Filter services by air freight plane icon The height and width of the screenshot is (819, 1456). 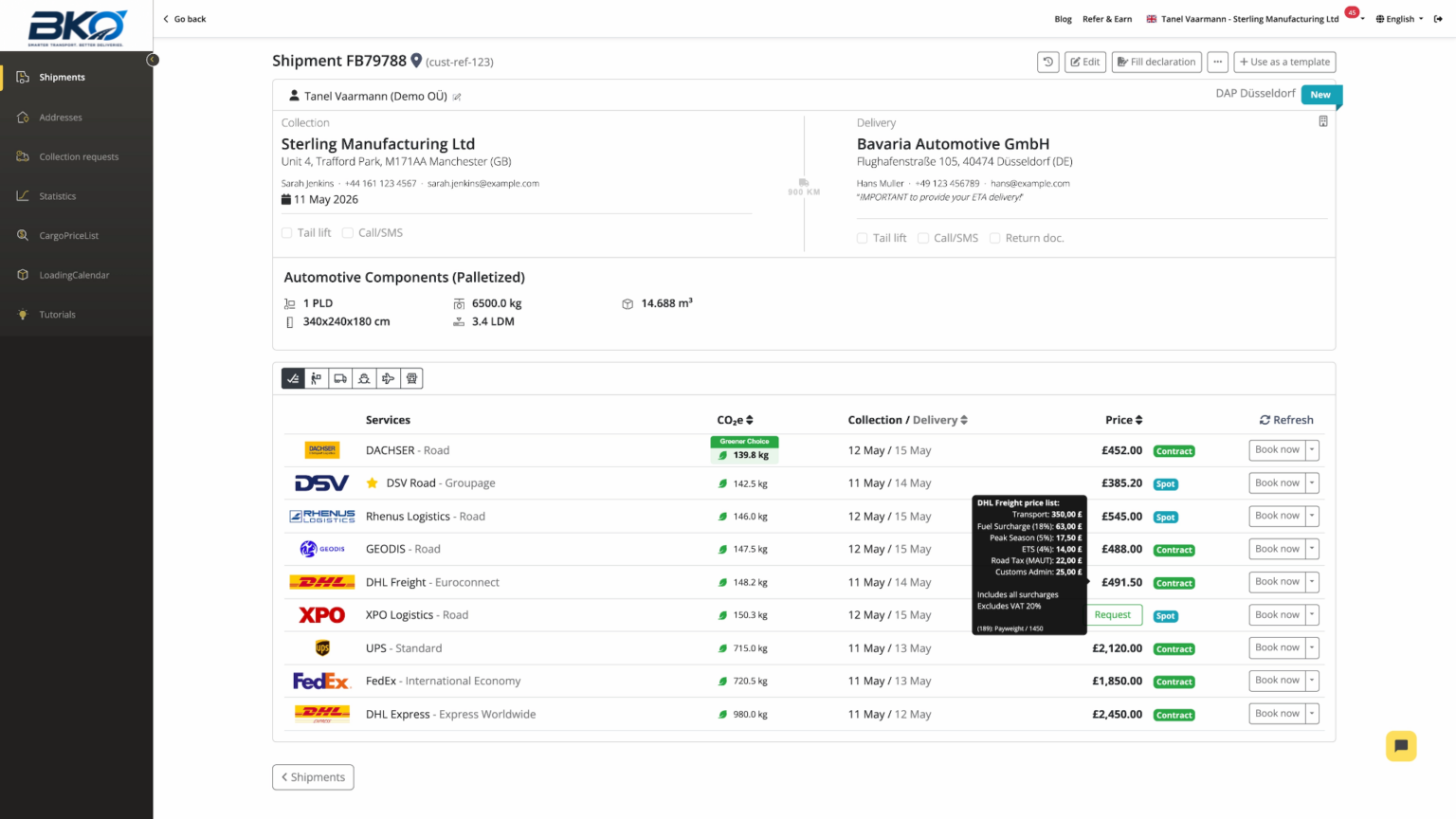click(x=388, y=378)
